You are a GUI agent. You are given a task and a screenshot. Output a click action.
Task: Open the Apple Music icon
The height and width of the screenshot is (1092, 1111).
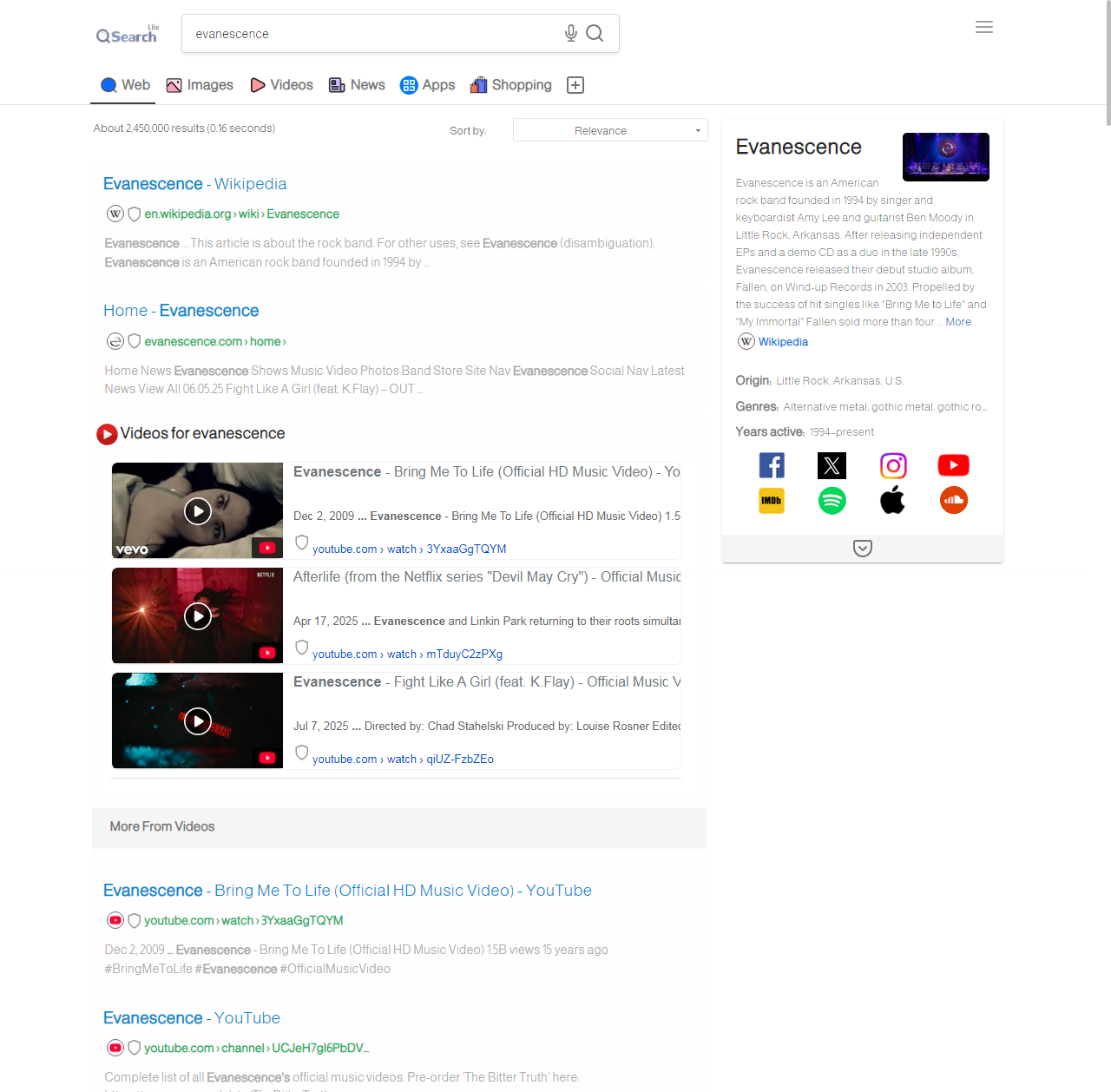pos(893,501)
